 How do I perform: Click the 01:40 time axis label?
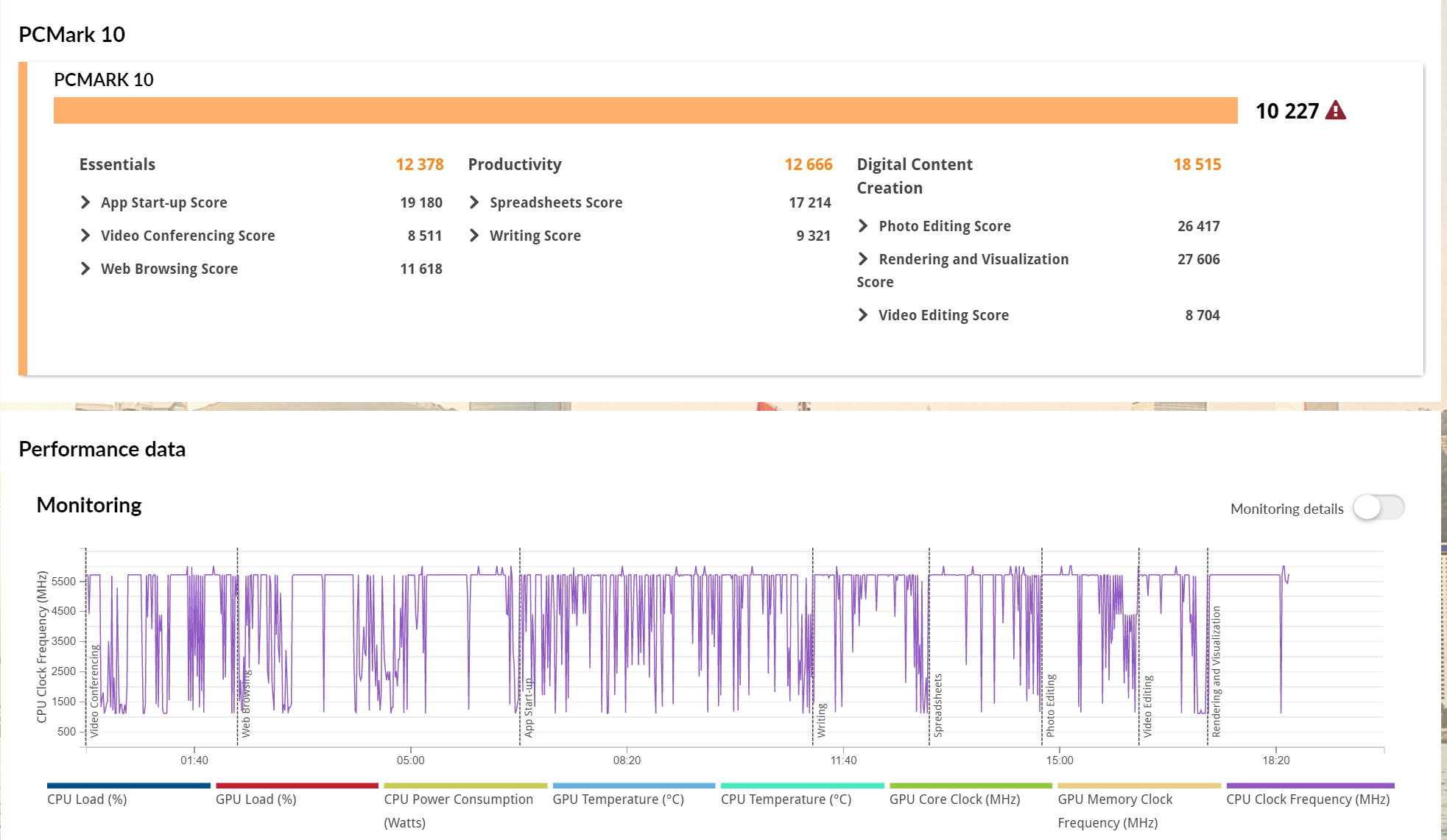click(x=194, y=760)
